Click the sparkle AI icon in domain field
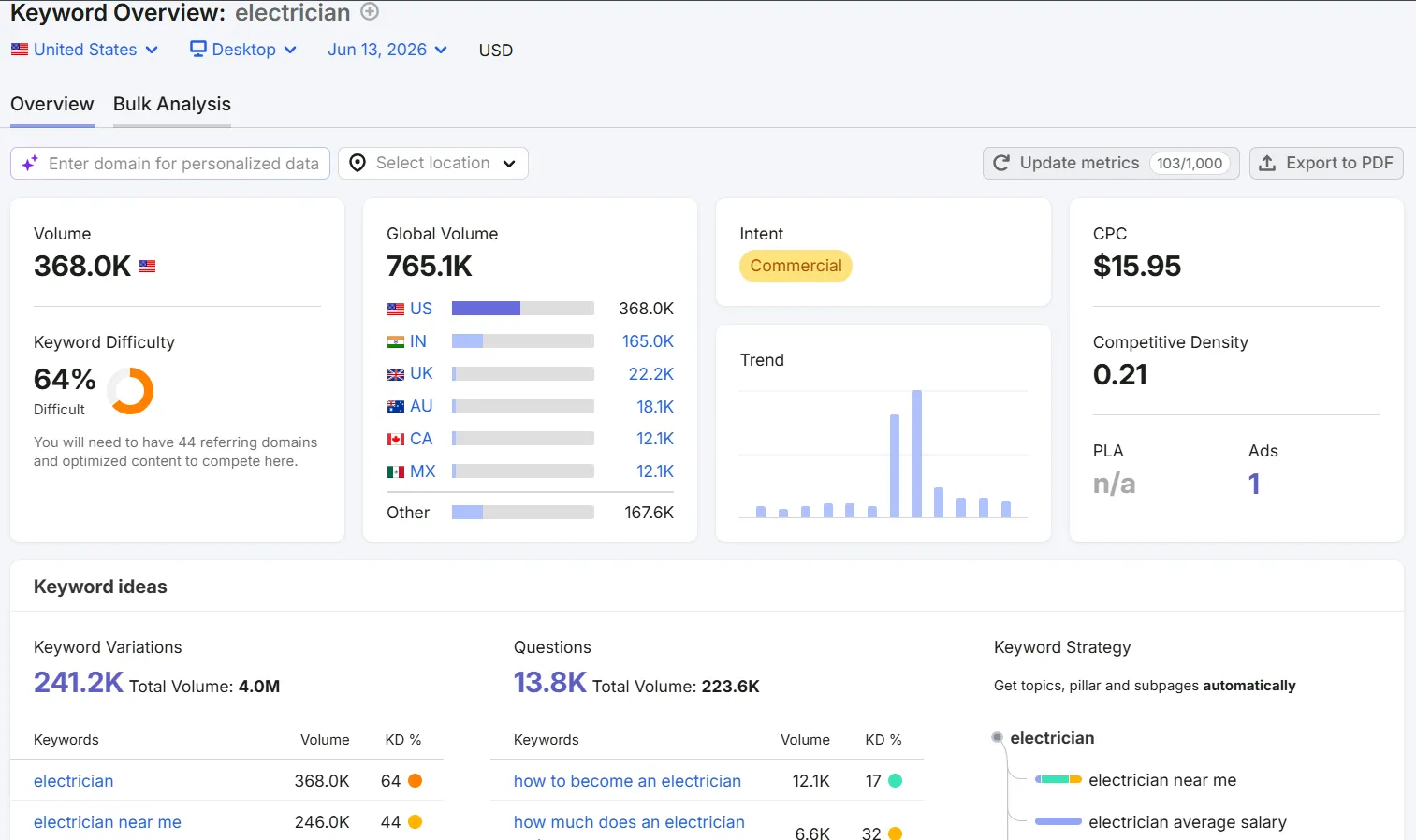Image resolution: width=1416 pixels, height=840 pixels. click(30, 163)
